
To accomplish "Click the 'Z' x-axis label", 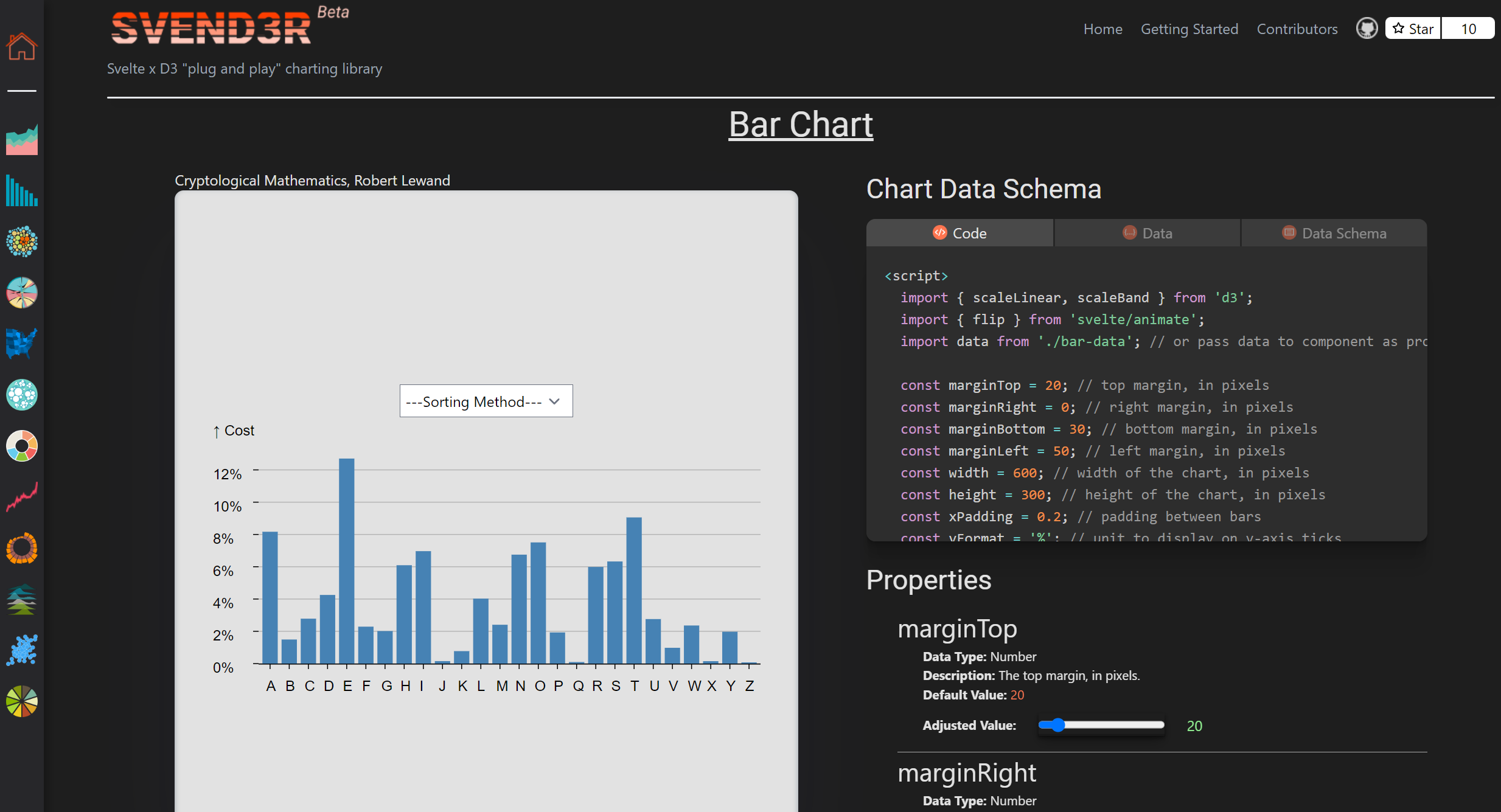I will coord(750,686).
